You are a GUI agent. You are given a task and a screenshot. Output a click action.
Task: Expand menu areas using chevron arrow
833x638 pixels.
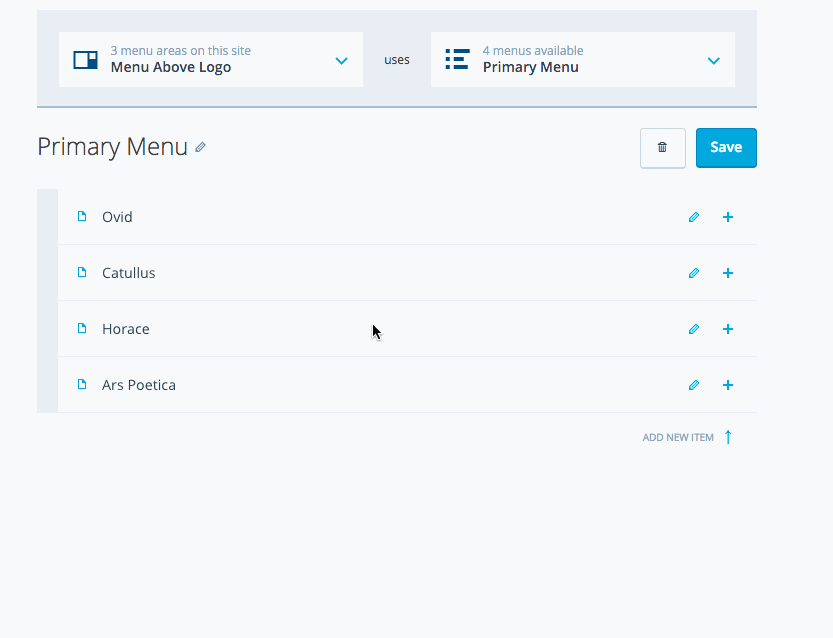click(x=342, y=61)
